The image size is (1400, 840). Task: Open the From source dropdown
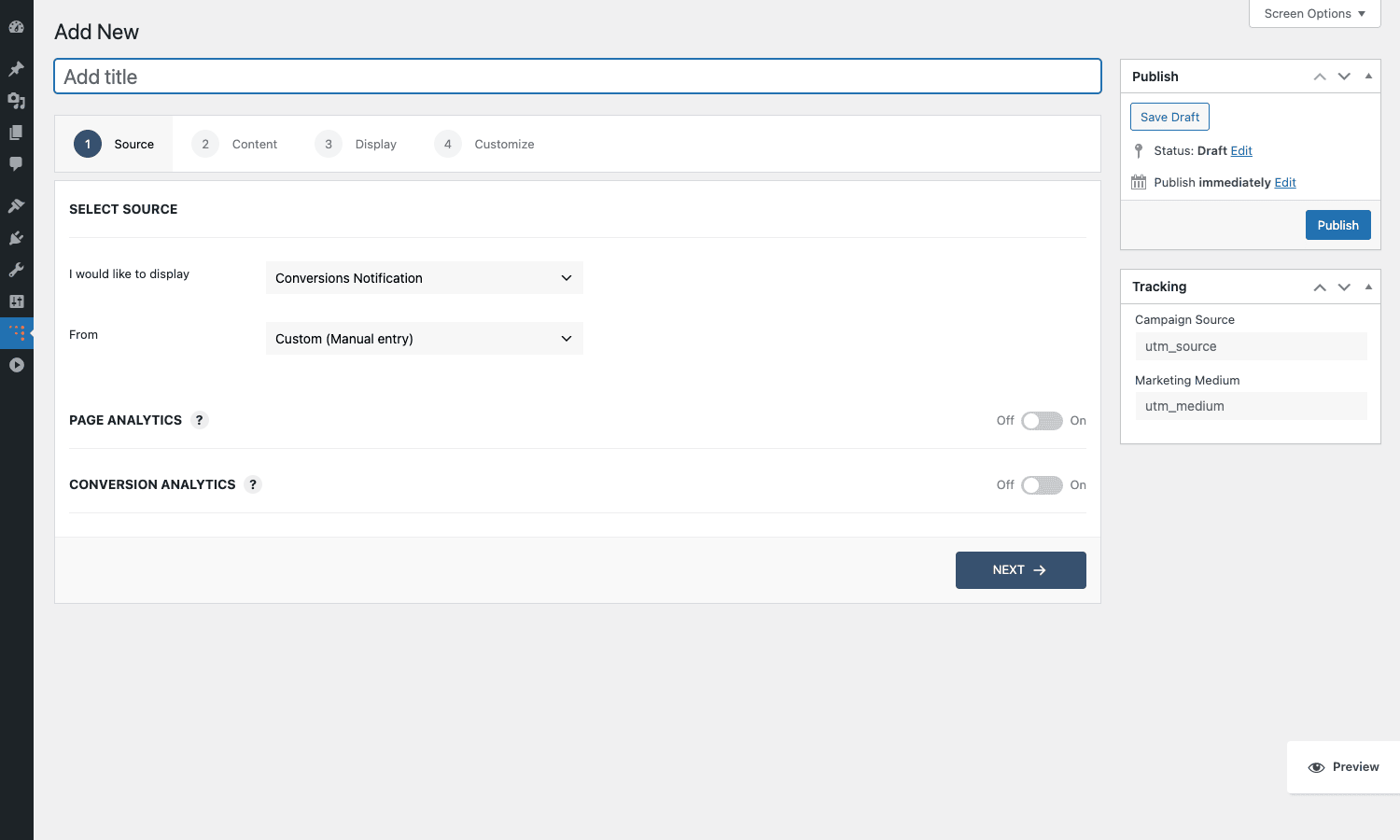pyautogui.click(x=425, y=339)
